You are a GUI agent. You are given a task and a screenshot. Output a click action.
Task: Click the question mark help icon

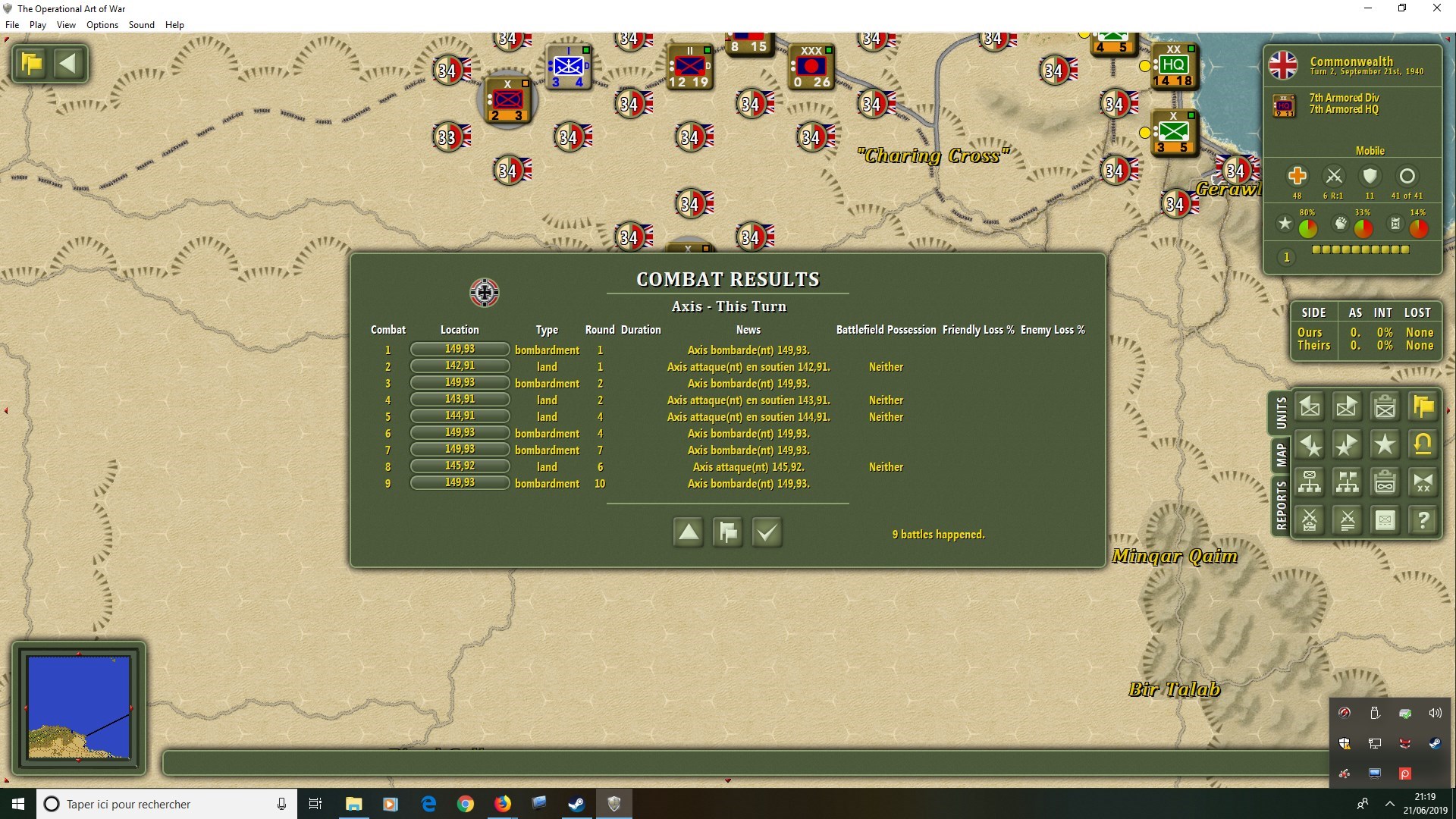pyautogui.click(x=1423, y=521)
